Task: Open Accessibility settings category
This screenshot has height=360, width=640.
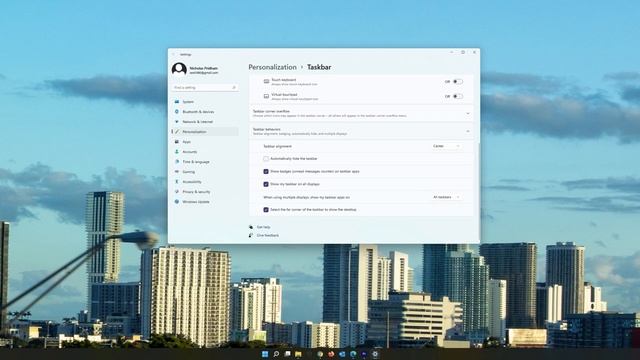Action: (205, 182)
